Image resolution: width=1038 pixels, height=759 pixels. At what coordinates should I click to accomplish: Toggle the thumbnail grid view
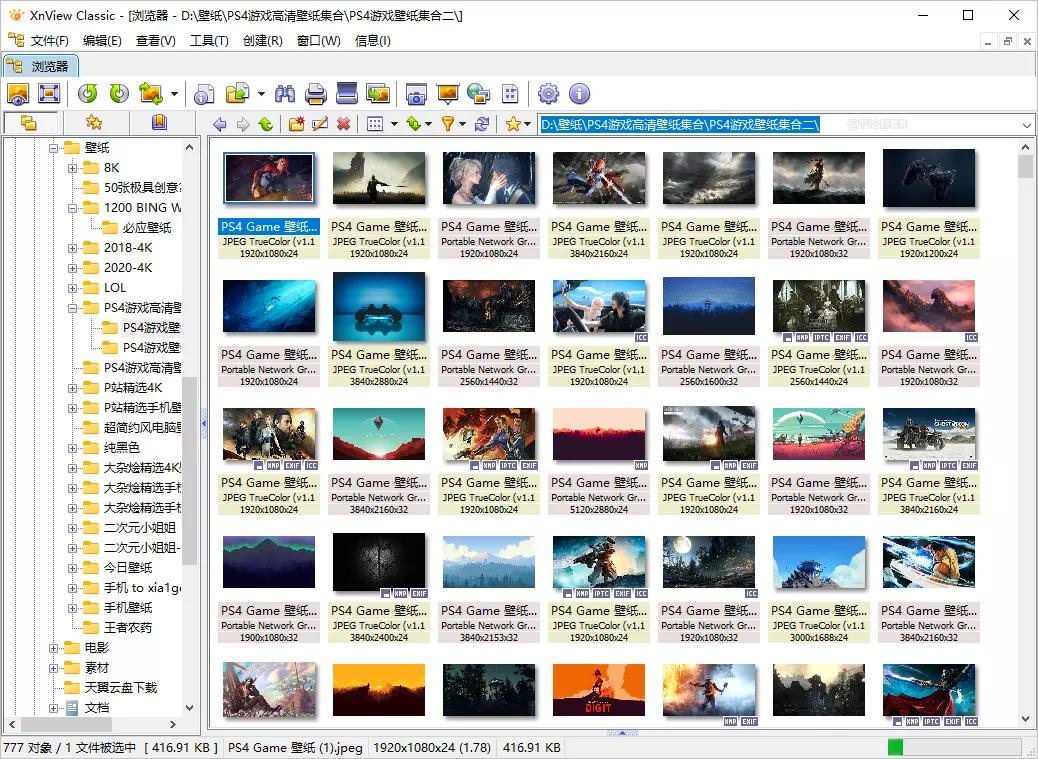tap(375, 124)
